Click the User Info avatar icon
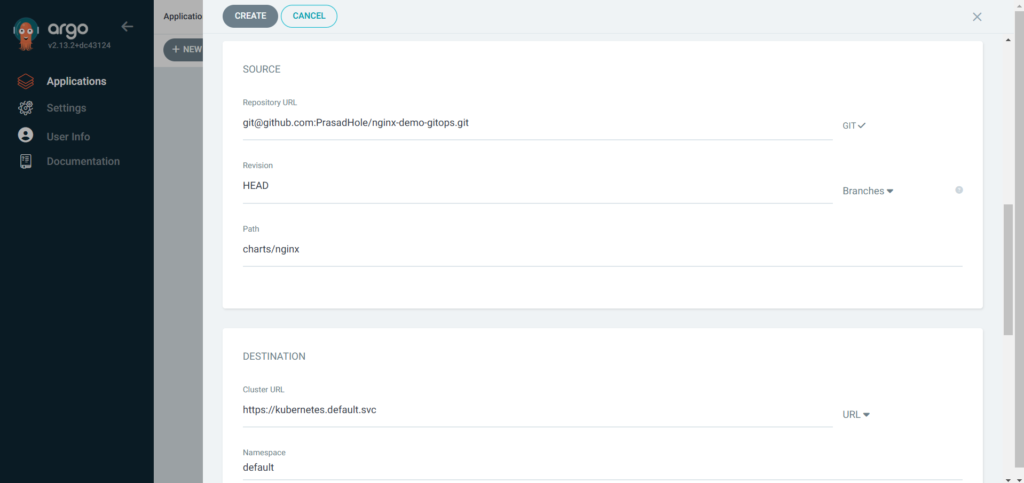Image resolution: width=1024 pixels, height=483 pixels. click(x=25, y=135)
